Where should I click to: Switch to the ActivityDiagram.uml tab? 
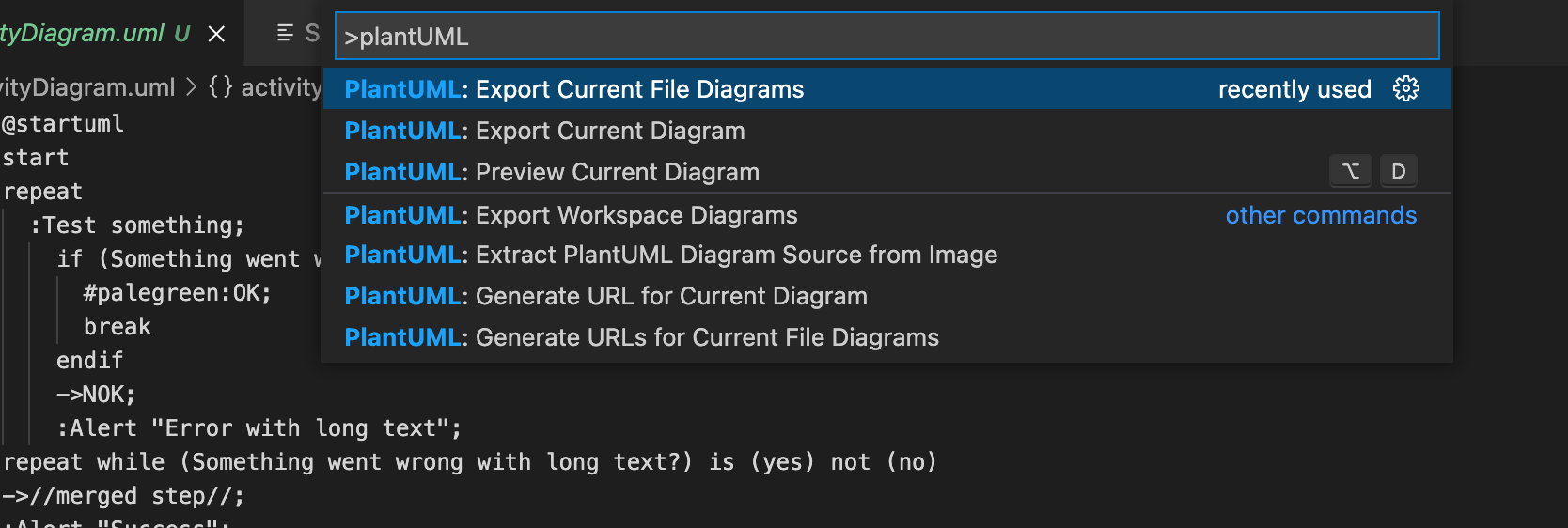point(85,34)
